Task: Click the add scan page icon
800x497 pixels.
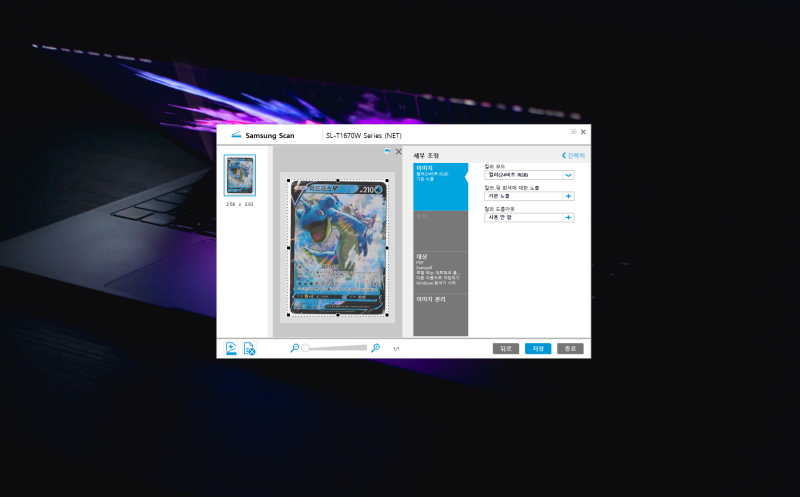Action: point(231,349)
